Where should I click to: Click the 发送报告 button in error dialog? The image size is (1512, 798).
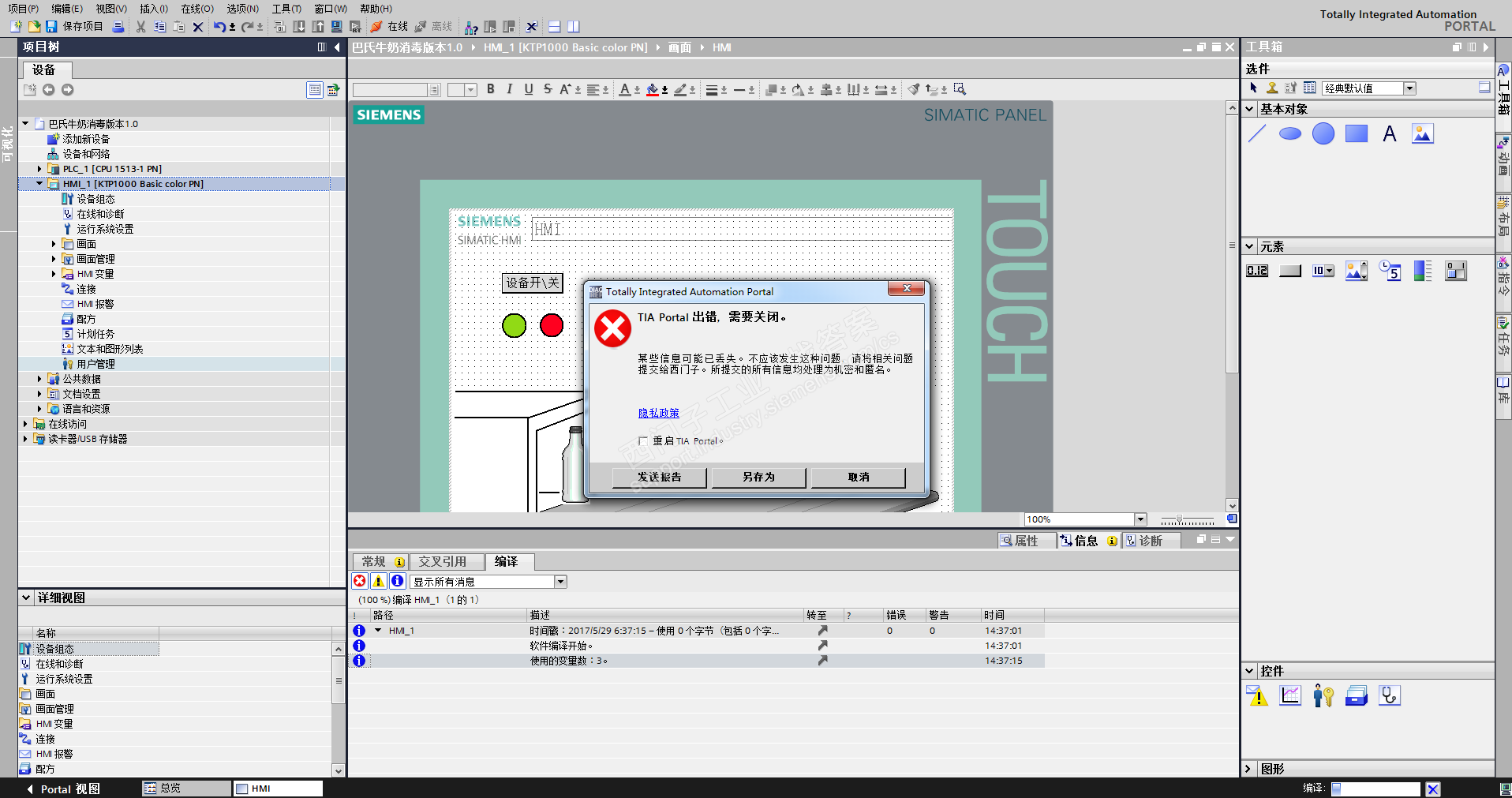[x=660, y=477]
